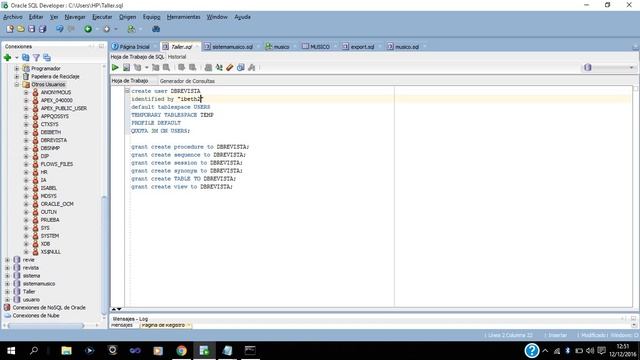Select Conexiones de NoSQL de Oracle
The image size is (640, 360).
[49, 307]
